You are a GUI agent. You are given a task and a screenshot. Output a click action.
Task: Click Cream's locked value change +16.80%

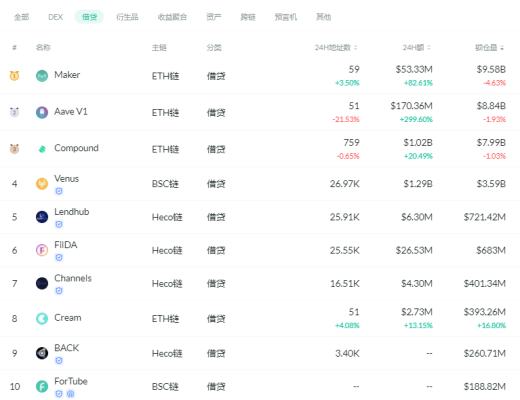pos(492,325)
